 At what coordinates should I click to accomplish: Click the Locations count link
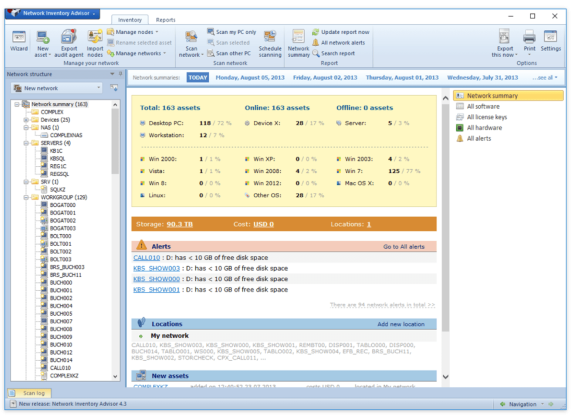pos(369,224)
